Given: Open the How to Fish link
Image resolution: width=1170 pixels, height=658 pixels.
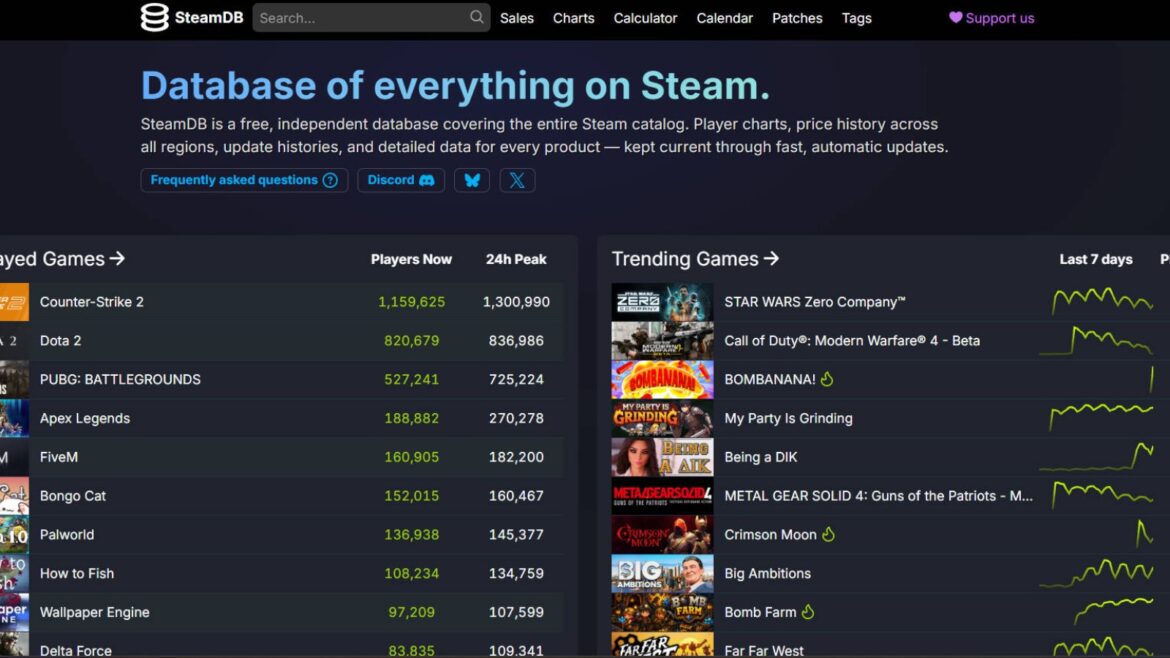Looking at the screenshot, I should click(77, 573).
